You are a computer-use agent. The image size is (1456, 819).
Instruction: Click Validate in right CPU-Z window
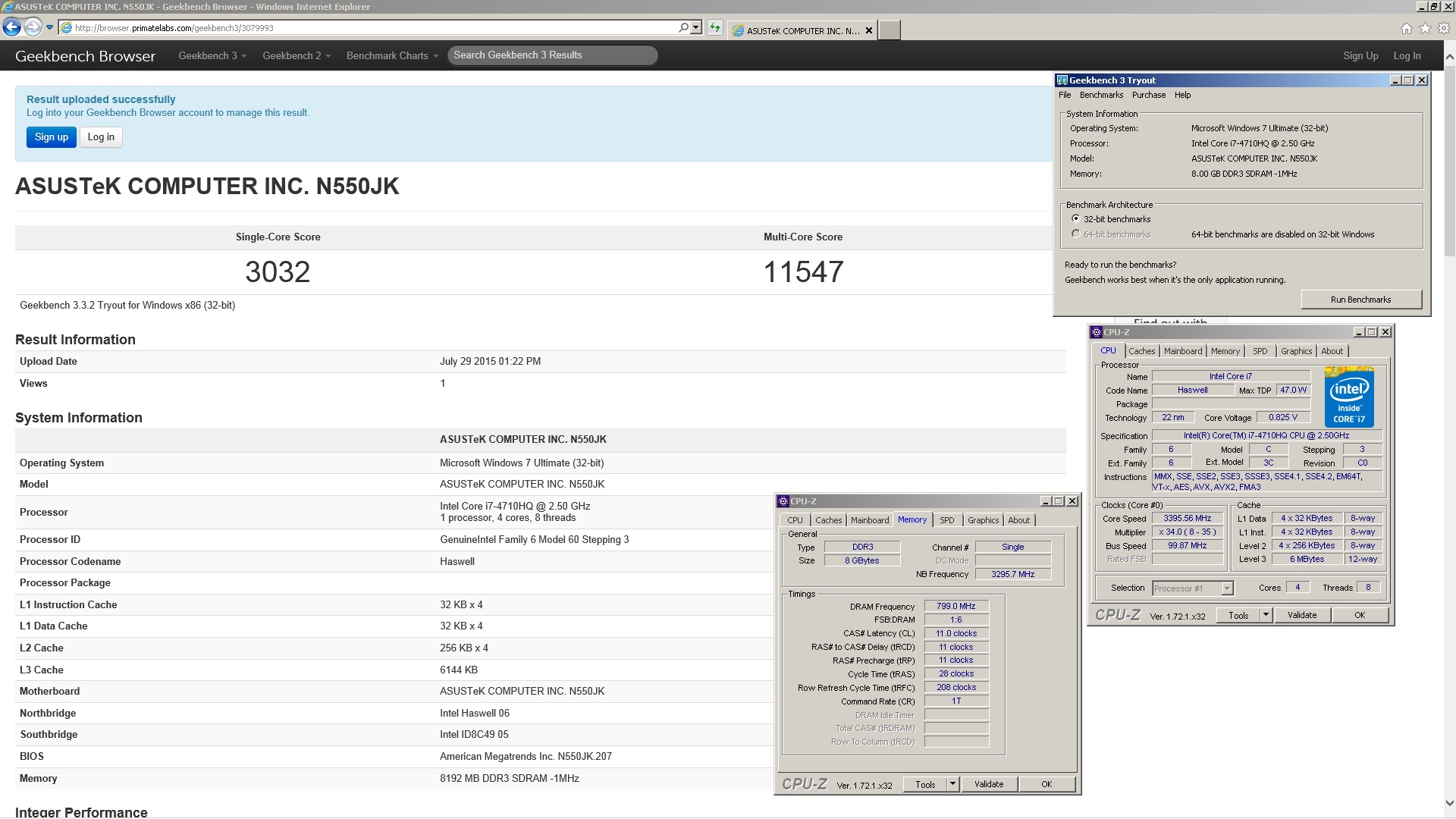[x=1302, y=615]
